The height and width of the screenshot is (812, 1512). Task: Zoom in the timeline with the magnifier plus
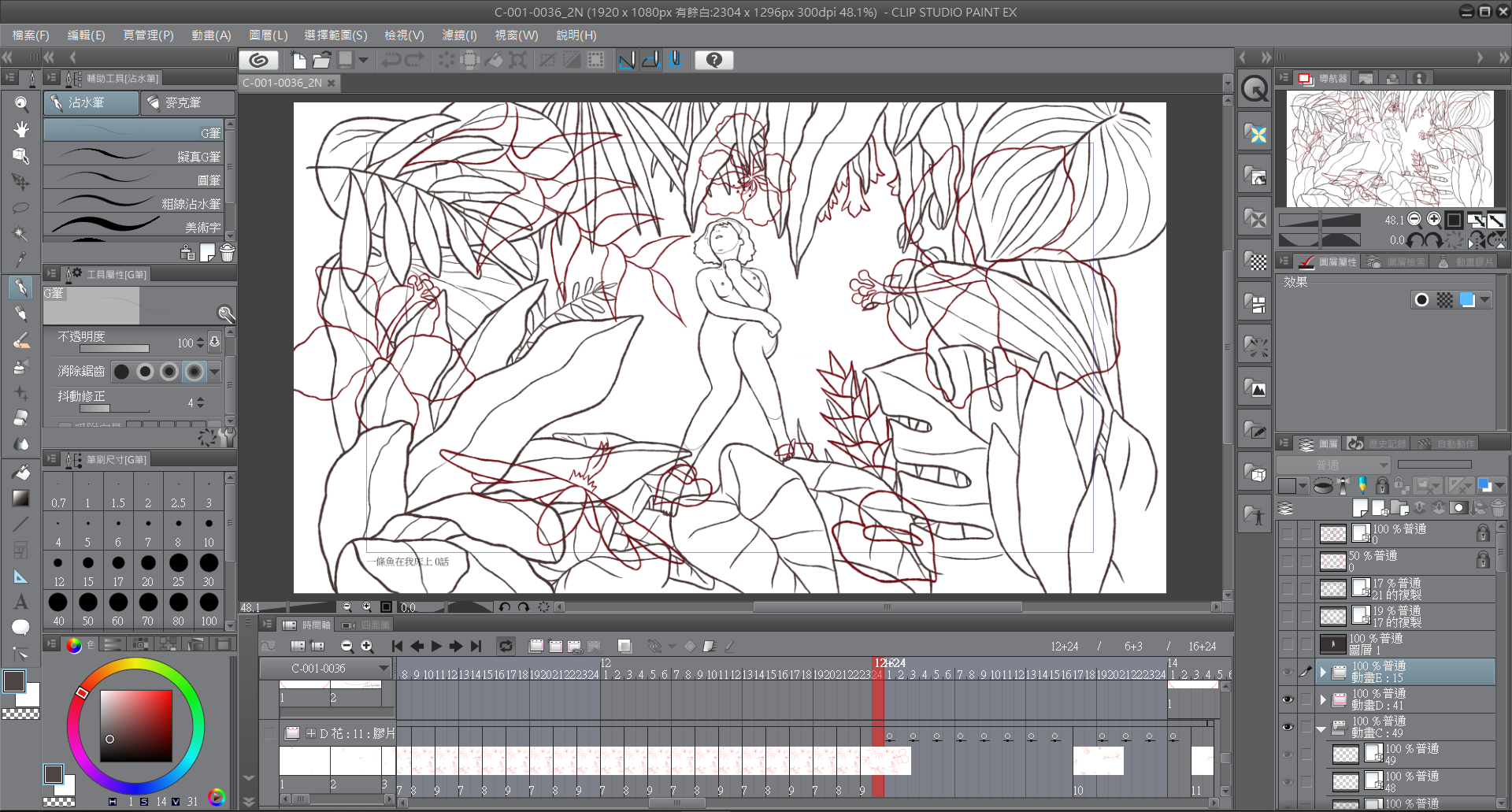[367, 647]
